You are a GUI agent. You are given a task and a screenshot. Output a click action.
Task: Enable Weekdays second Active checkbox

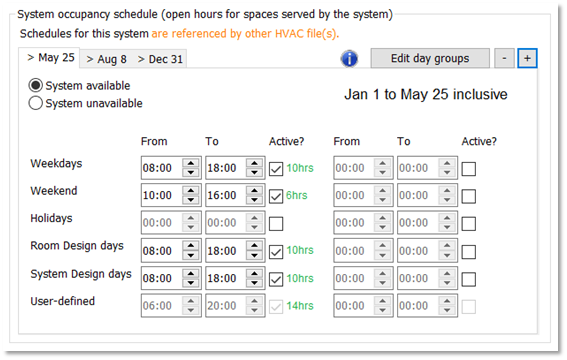coord(469,169)
